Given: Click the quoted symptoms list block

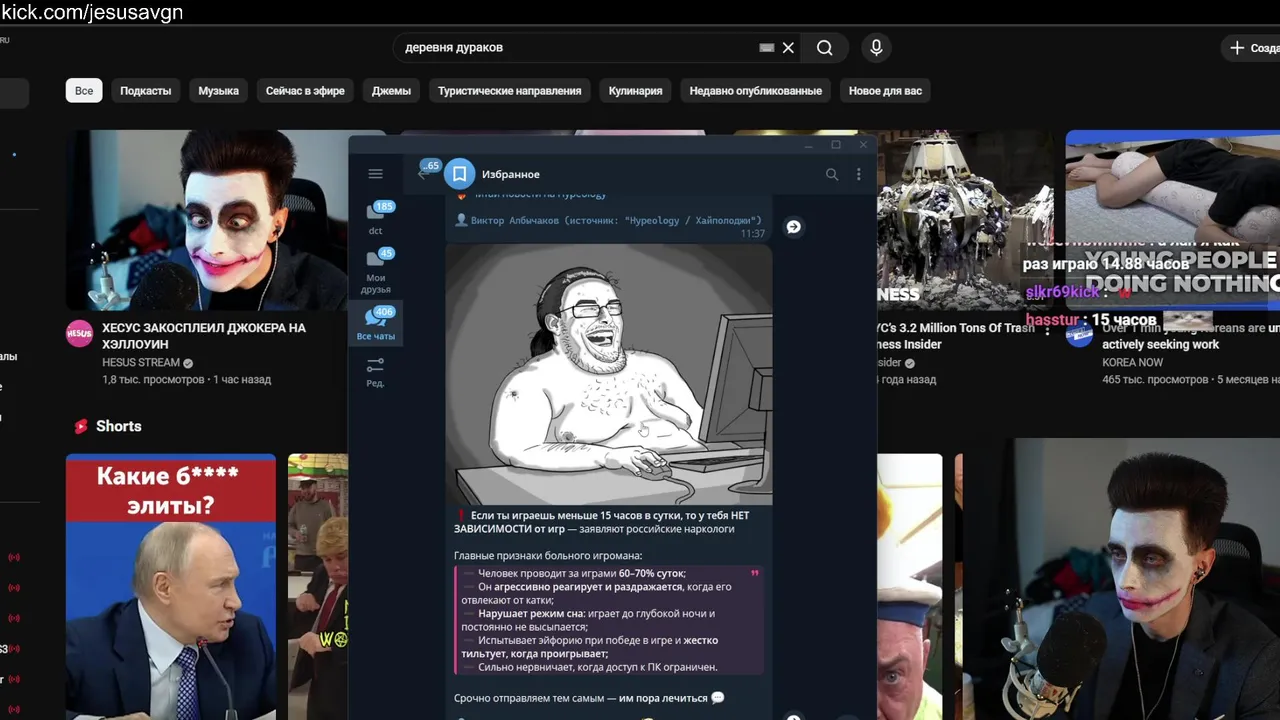Looking at the screenshot, I should (x=609, y=620).
